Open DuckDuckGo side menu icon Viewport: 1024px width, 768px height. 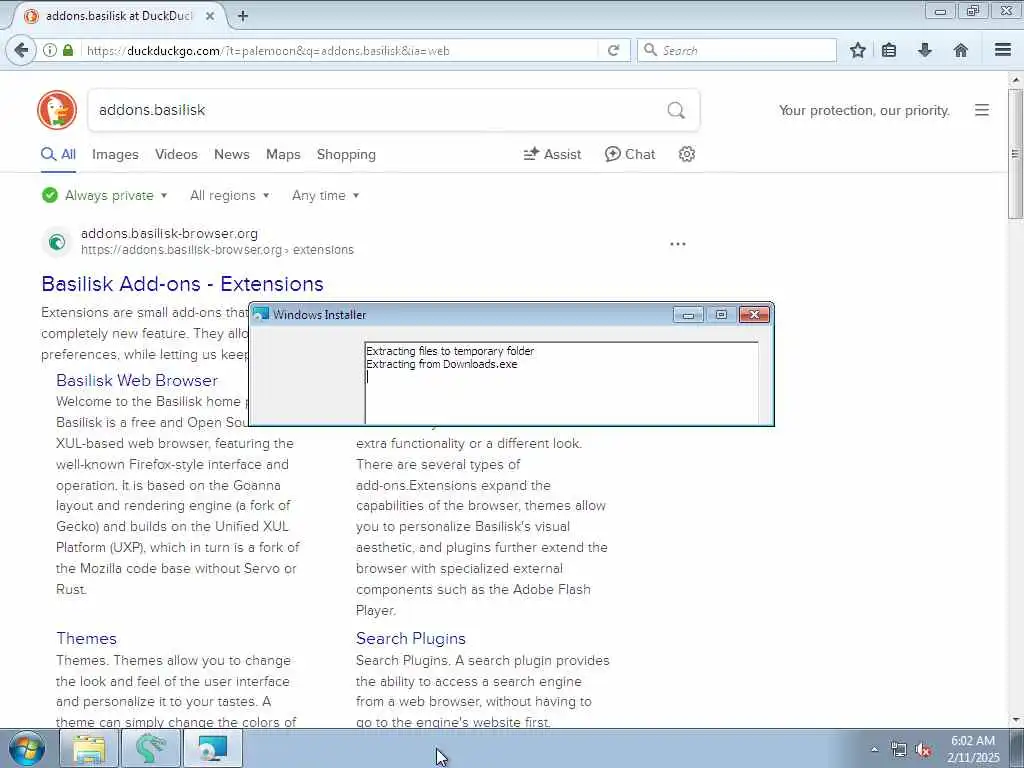[982, 110]
